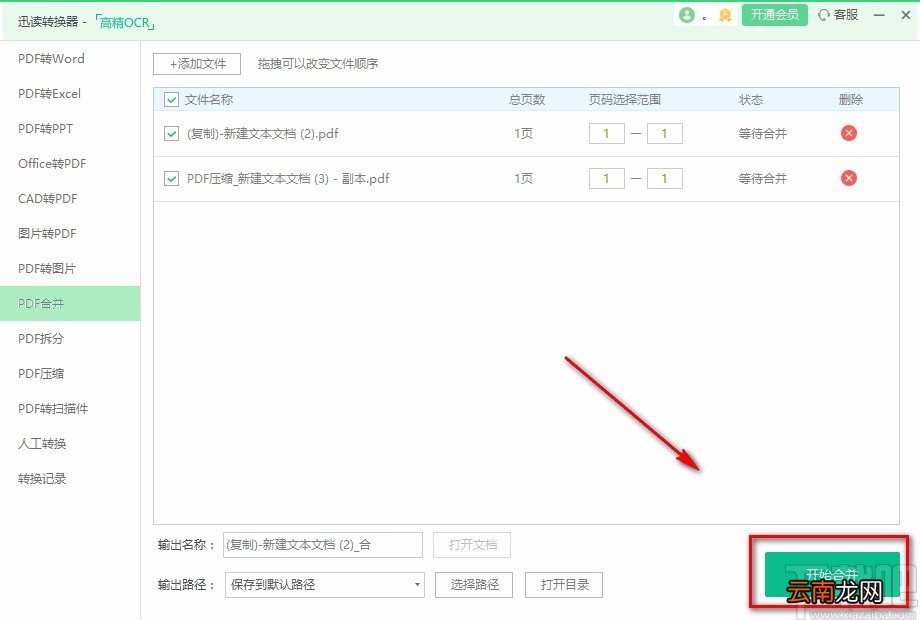Click end page field of (复制)-新建文本文档 row

coord(665,134)
